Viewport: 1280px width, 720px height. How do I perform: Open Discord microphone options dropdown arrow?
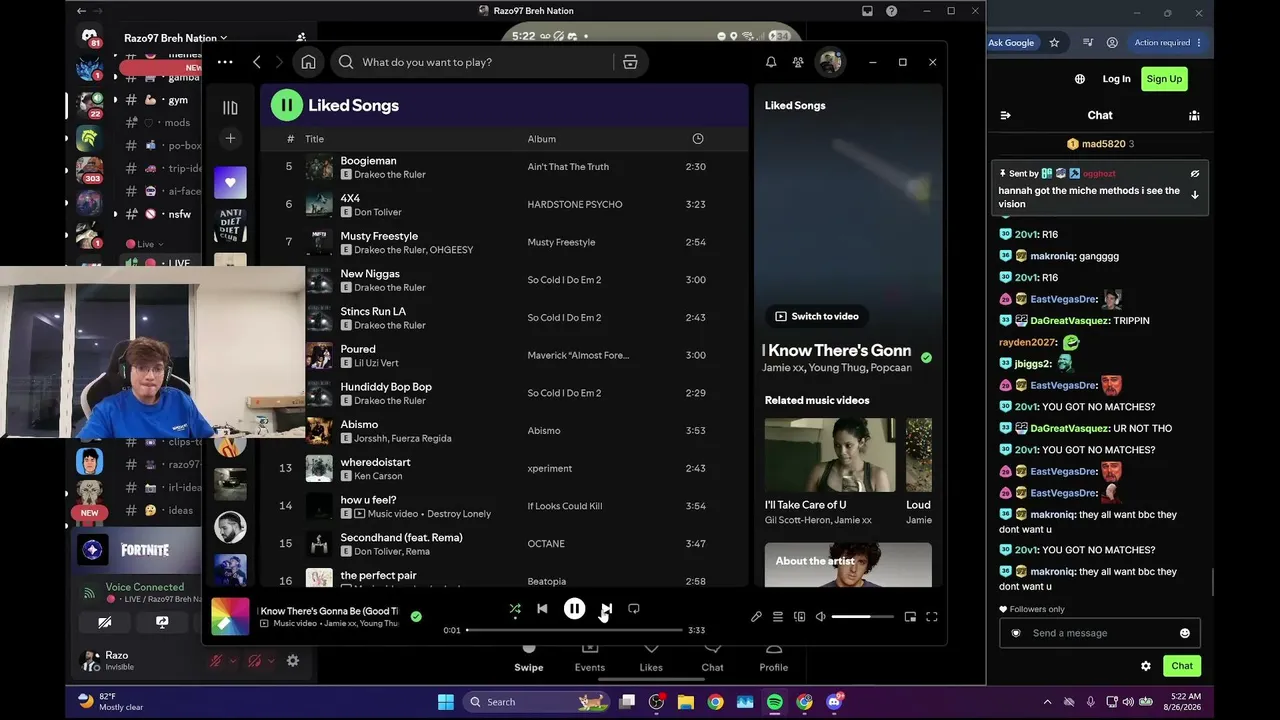pos(233,661)
